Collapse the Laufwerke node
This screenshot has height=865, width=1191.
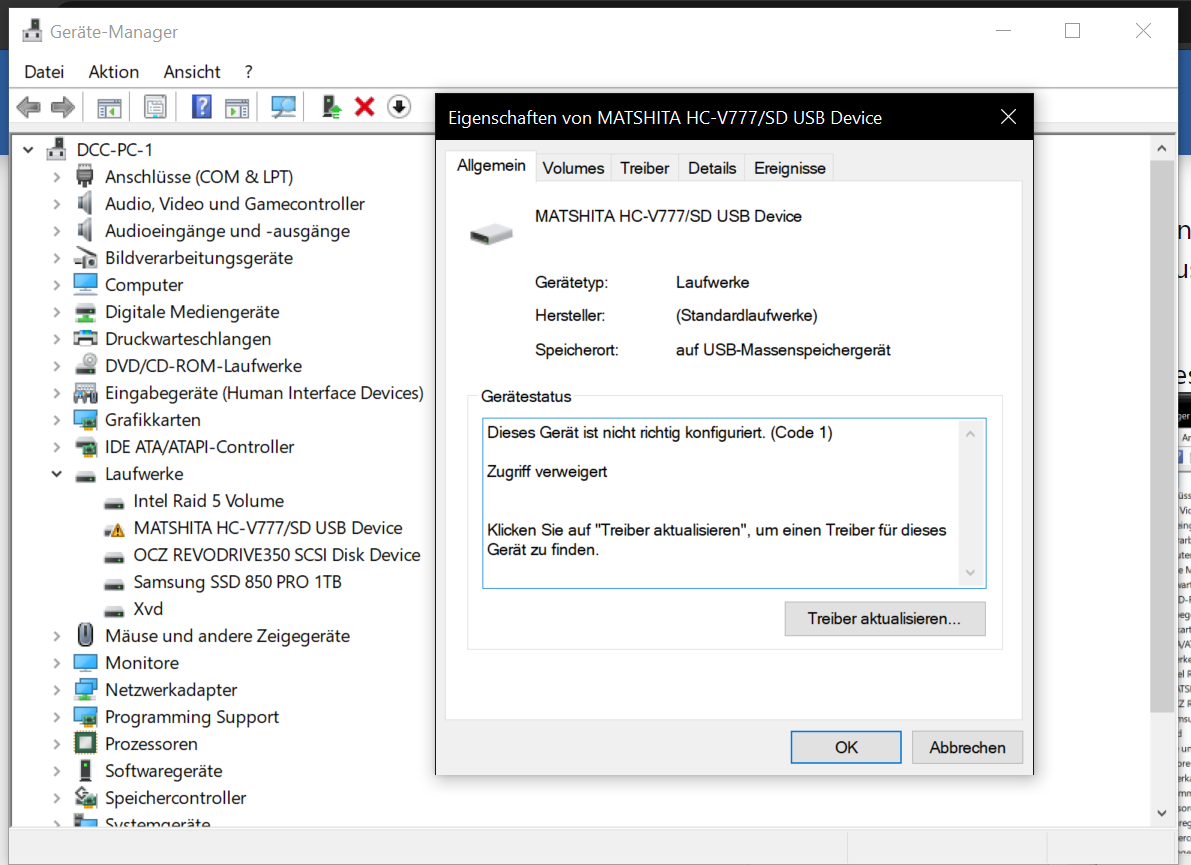pos(56,474)
